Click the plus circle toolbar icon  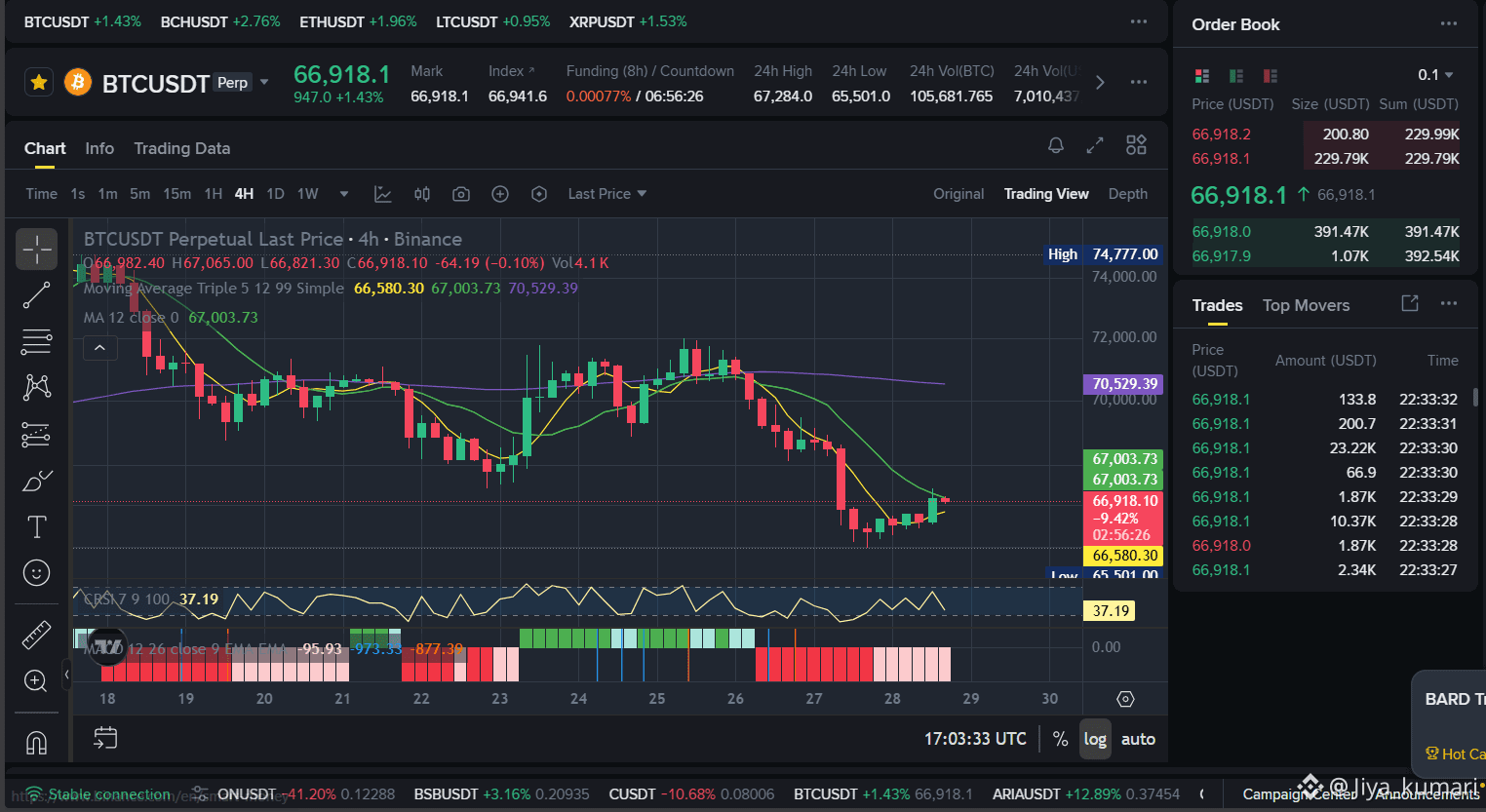[x=500, y=194]
